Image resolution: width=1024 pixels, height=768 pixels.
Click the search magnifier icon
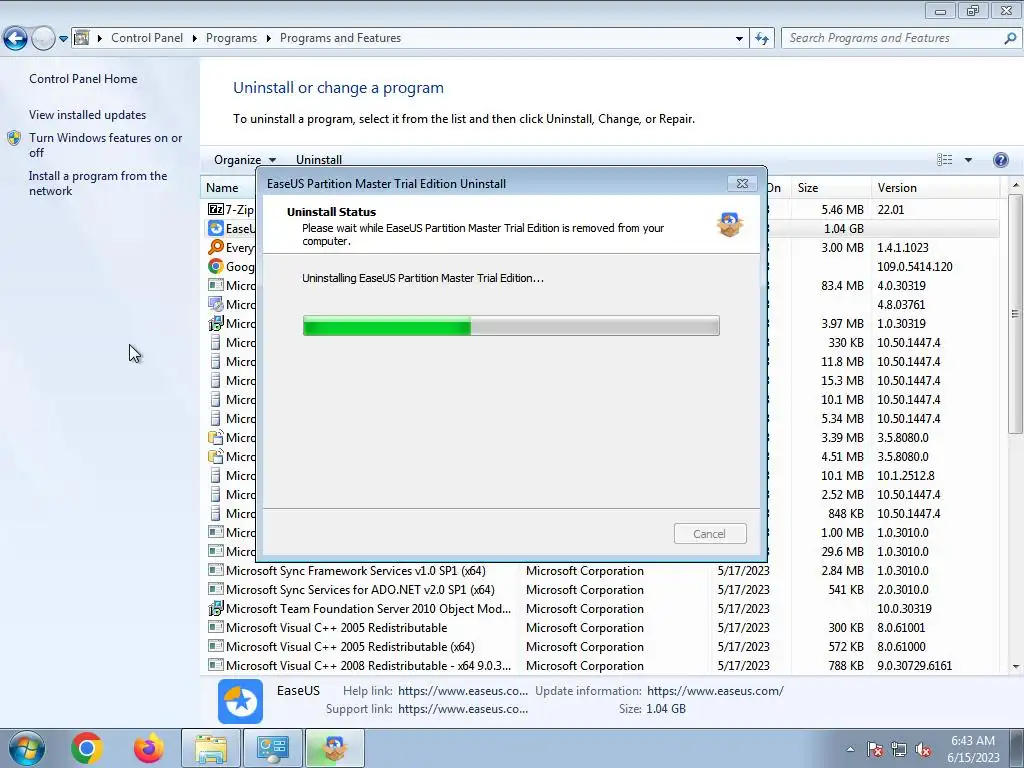point(1010,38)
